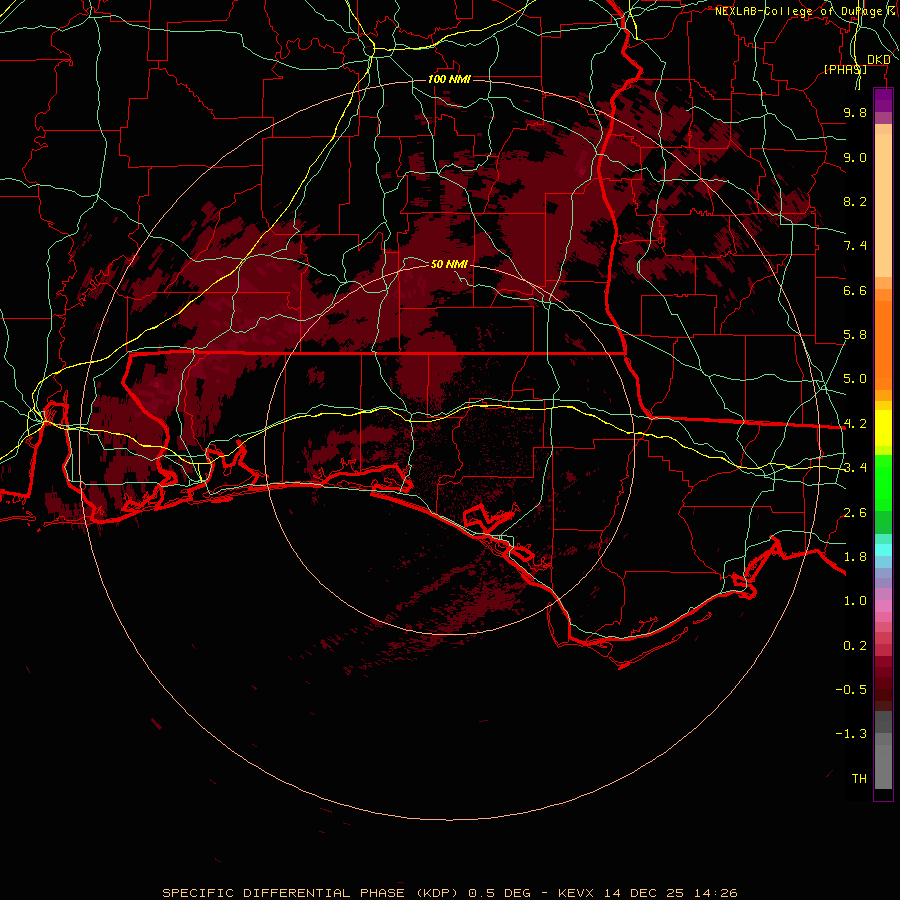This screenshot has height=900, width=900.
Task: Click the 5.8 scale value
Action: point(855,335)
